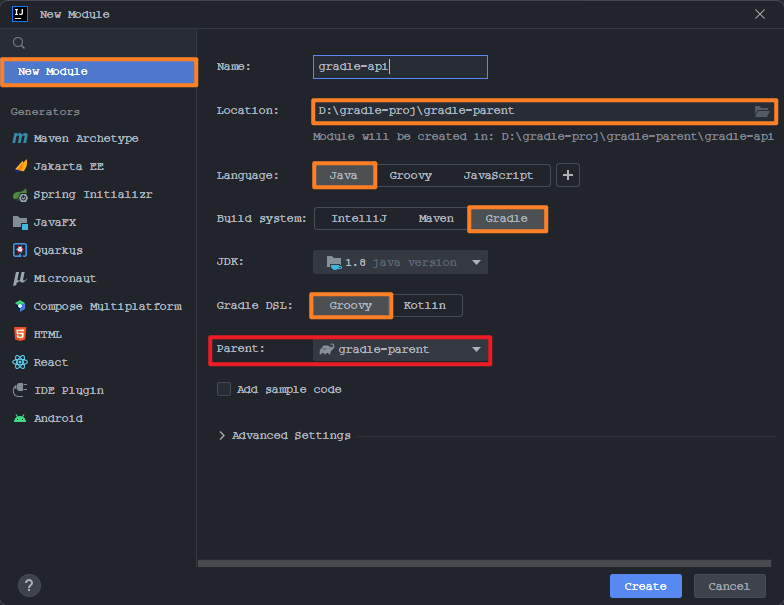This screenshot has height=605, width=784.
Task: Close the New Module dialog
Action: pyautogui.click(x=760, y=14)
